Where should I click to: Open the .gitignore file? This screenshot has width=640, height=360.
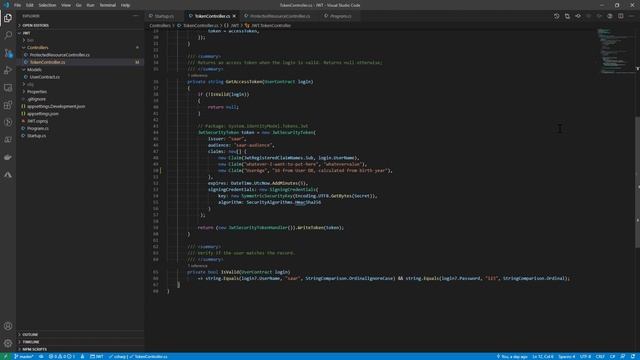point(80,99)
